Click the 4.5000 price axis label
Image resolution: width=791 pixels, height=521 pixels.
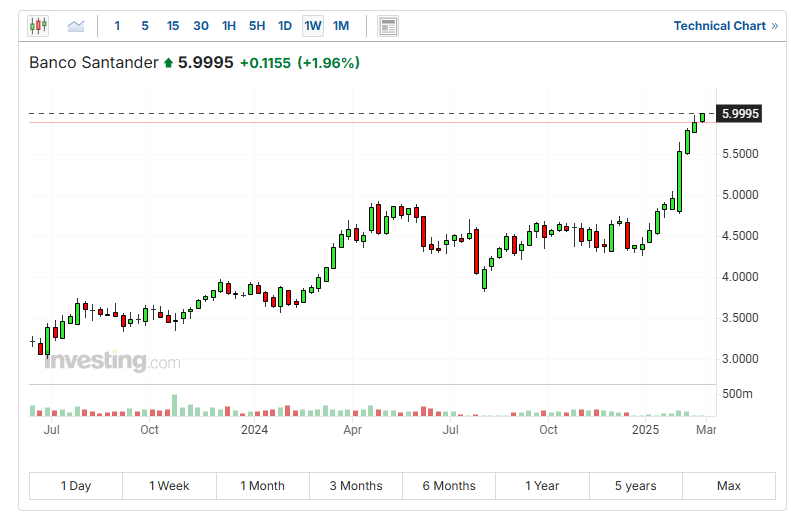[740, 236]
